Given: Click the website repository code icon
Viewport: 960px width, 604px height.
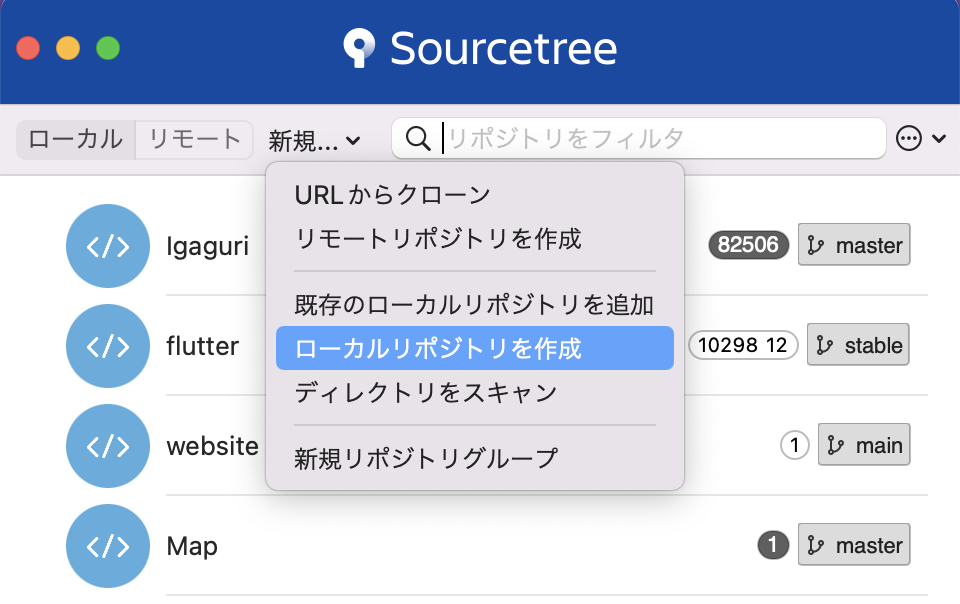Looking at the screenshot, I should [x=108, y=446].
